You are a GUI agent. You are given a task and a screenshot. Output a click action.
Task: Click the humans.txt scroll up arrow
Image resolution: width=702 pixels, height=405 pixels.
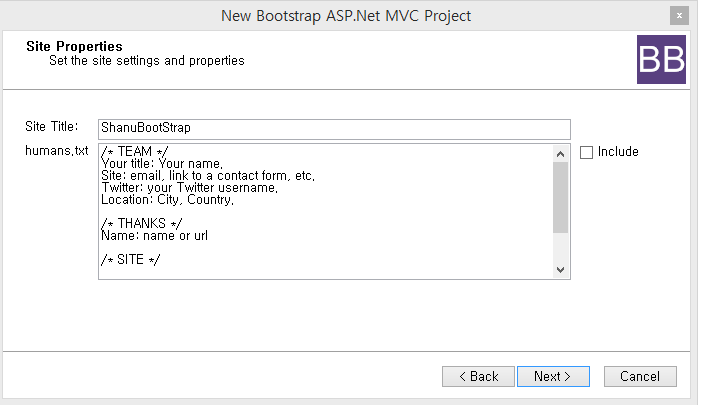[x=560, y=153]
